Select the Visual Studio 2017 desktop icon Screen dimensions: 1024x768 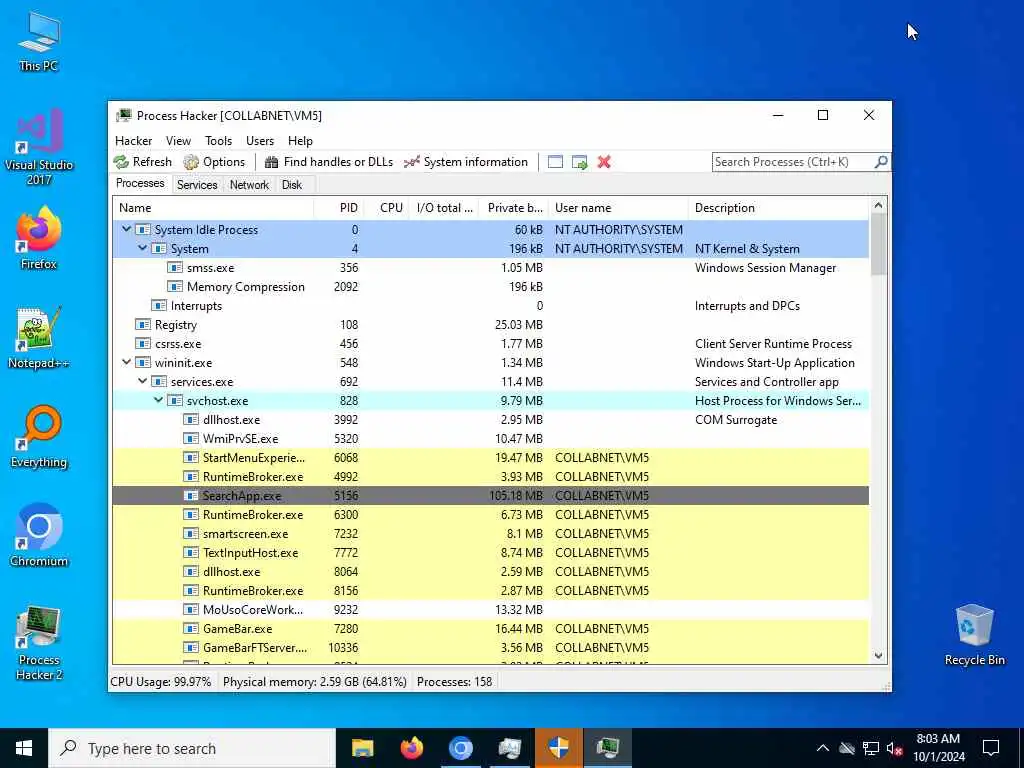click(x=39, y=147)
